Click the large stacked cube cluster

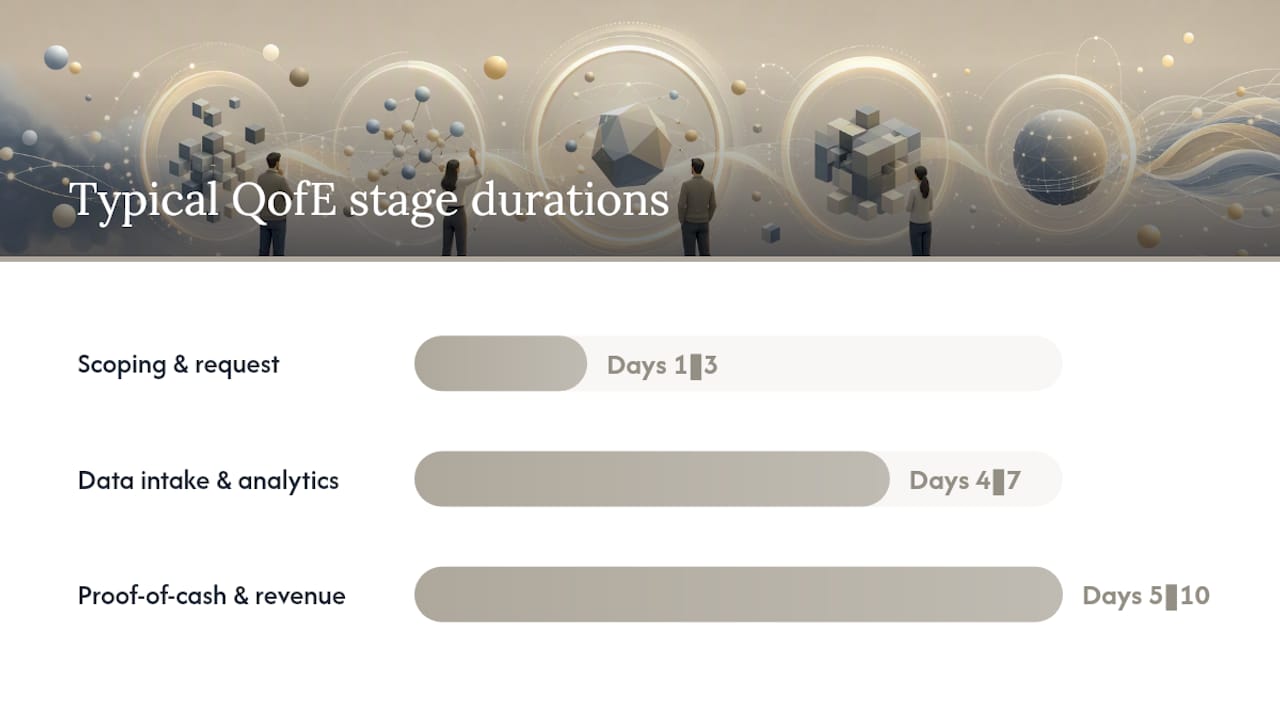click(x=864, y=161)
